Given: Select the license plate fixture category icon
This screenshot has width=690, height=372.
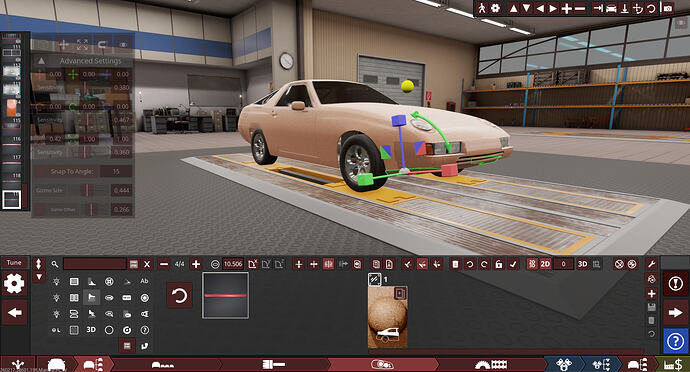Looking at the screenshot, I should (x=127, y=298).
